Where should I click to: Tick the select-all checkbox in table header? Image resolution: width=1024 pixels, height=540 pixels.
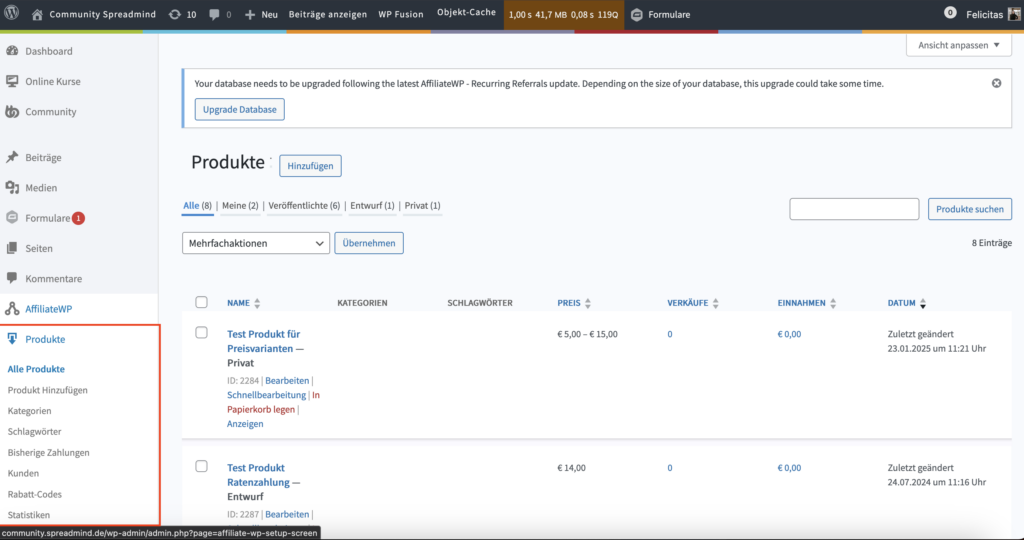[201, 302]
